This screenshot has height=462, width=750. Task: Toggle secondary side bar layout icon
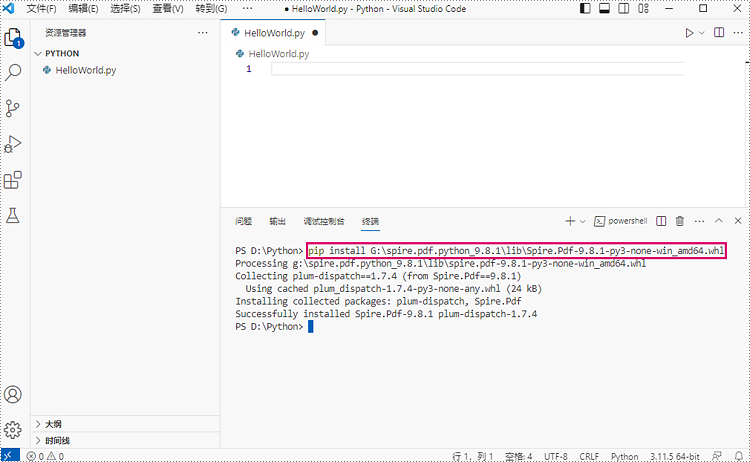(x=624, y=9)
